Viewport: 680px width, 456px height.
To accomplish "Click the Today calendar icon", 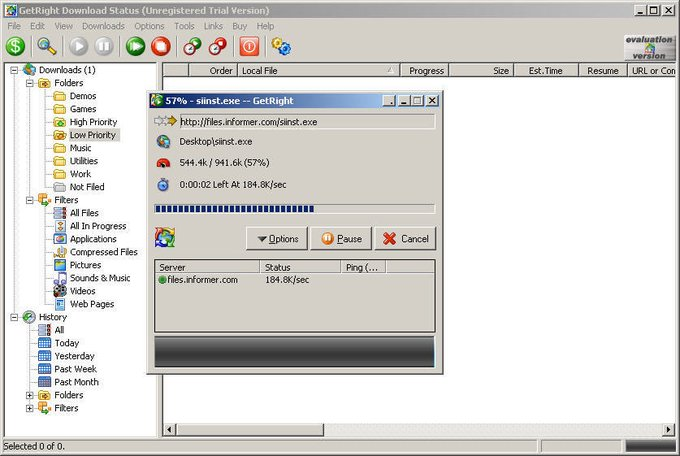I will [x=44, y=343].
